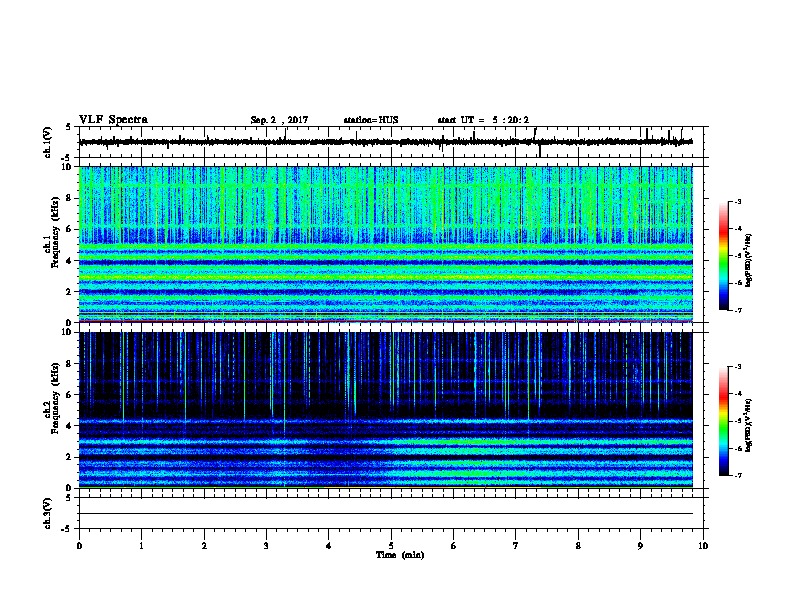Click time tick label 5 on the x-axis
This screenshot has width=792, height=612.
[391, 546]
